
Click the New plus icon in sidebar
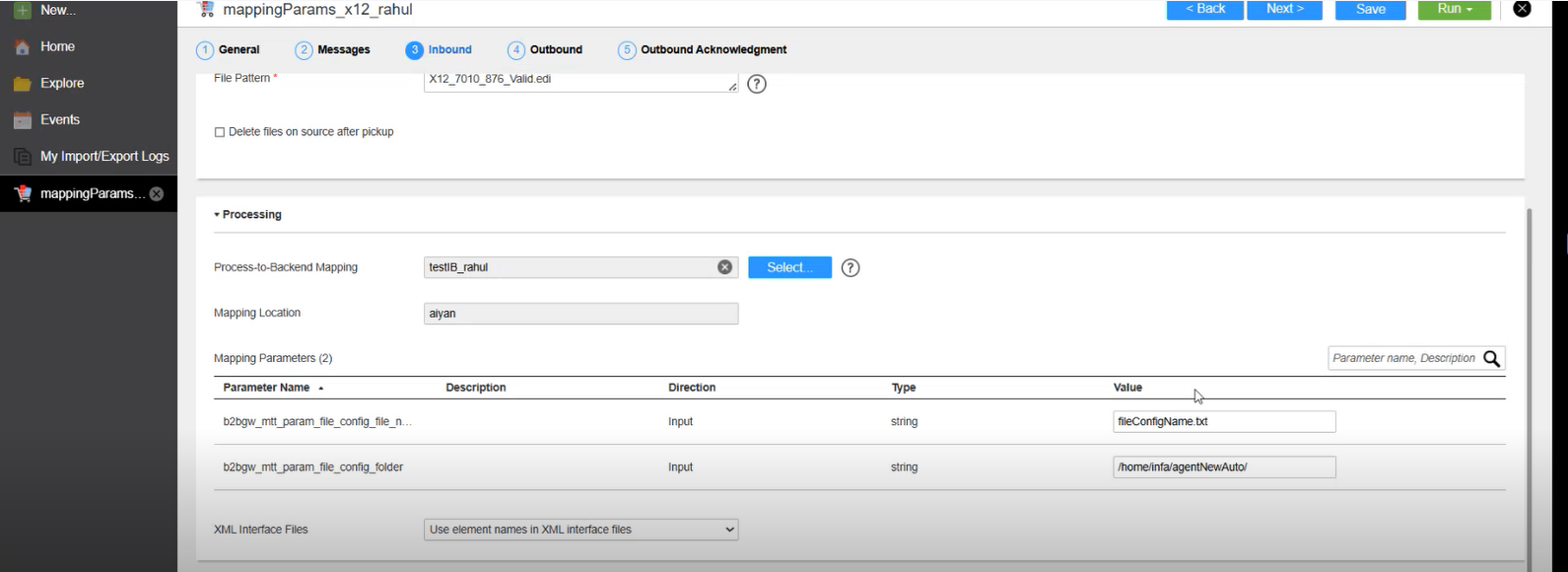point(22,10)
